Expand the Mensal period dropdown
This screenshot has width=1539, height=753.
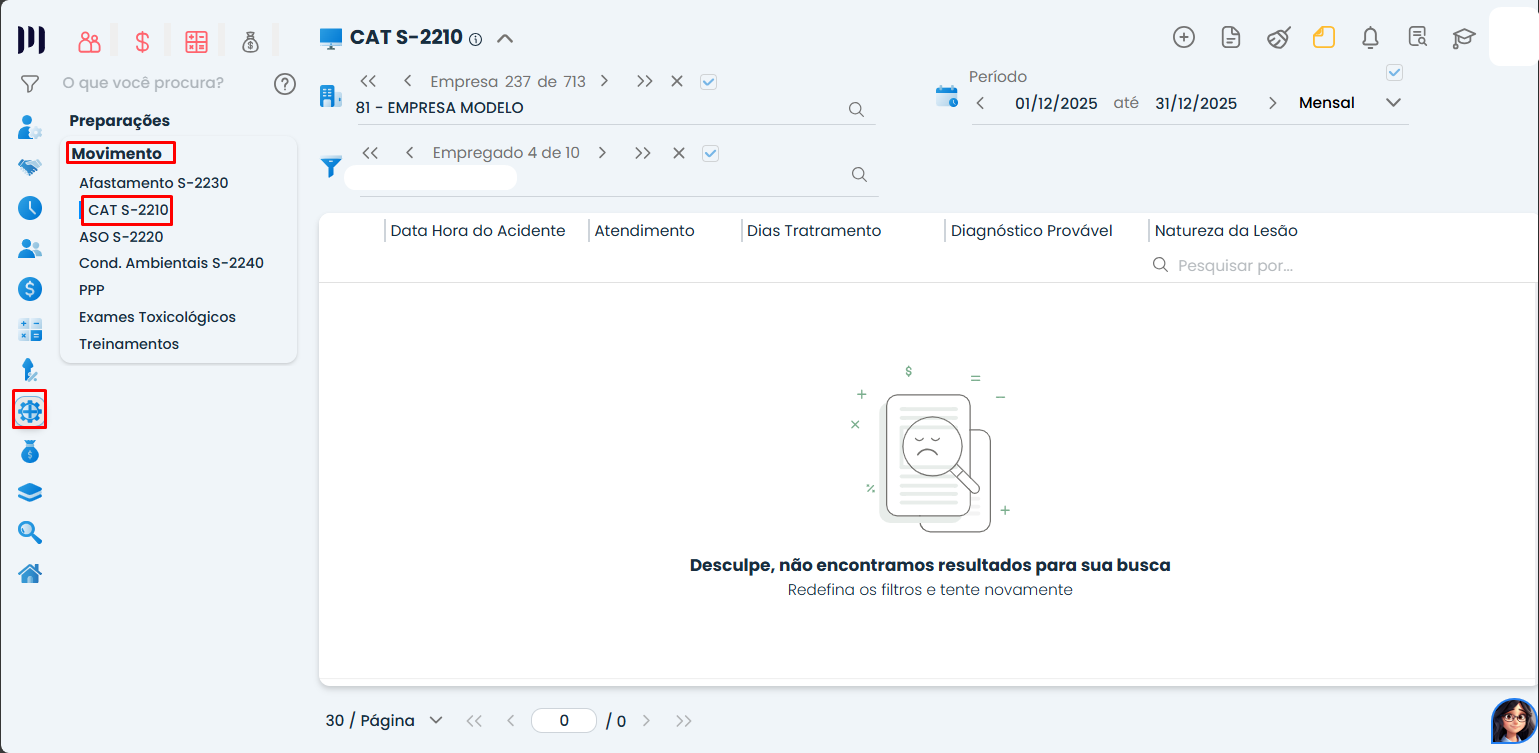pyautogui.click(x=1393, y=103)
